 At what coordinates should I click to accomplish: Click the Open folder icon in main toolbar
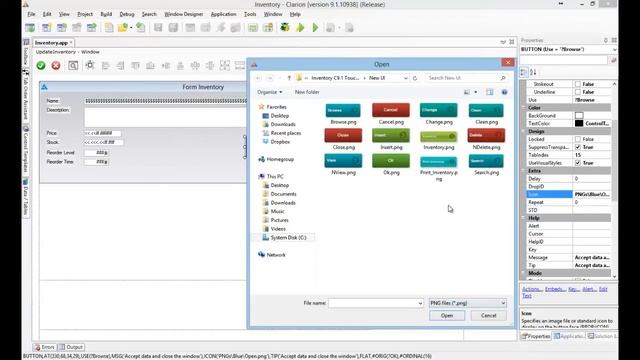(122, 27)
